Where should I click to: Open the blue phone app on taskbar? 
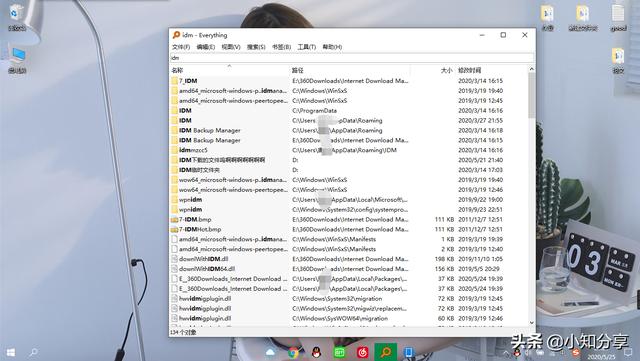point(409,352)
